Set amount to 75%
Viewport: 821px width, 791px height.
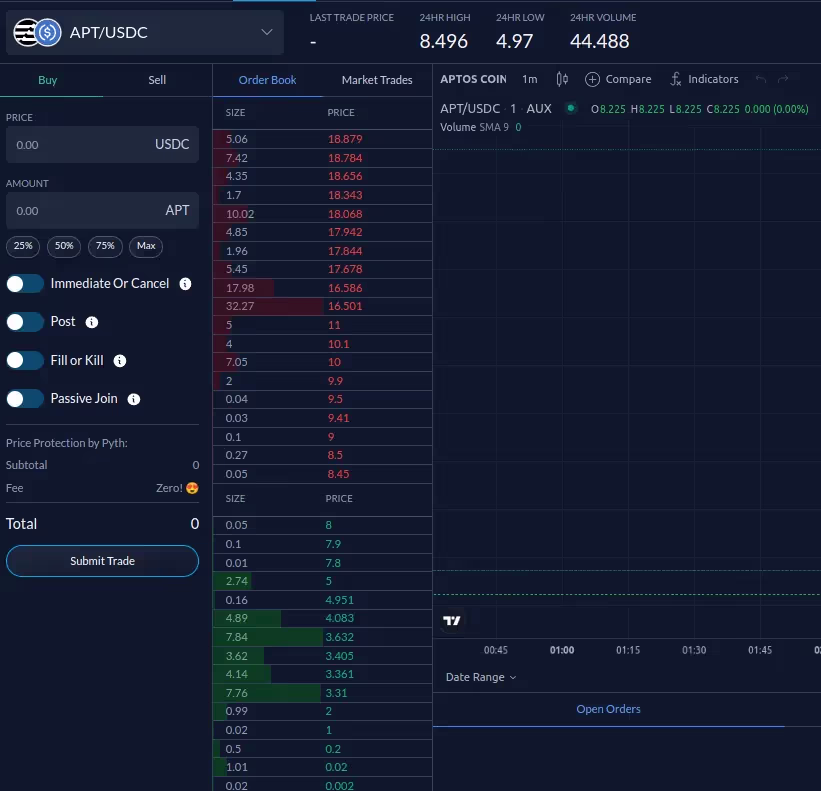(105, 246)
